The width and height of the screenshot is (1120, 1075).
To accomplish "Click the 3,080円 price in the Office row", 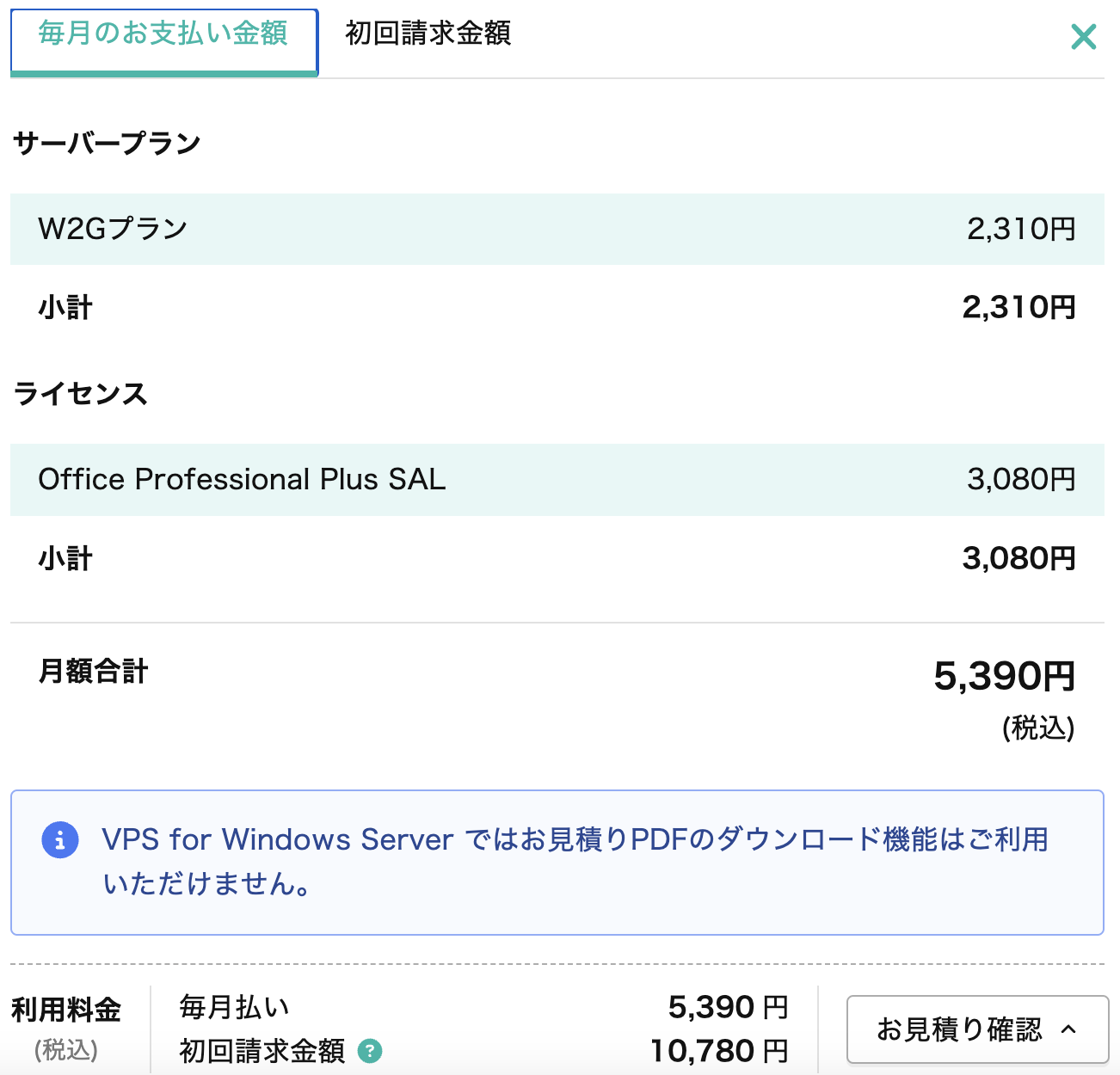I will click(x=1020, y=480).
